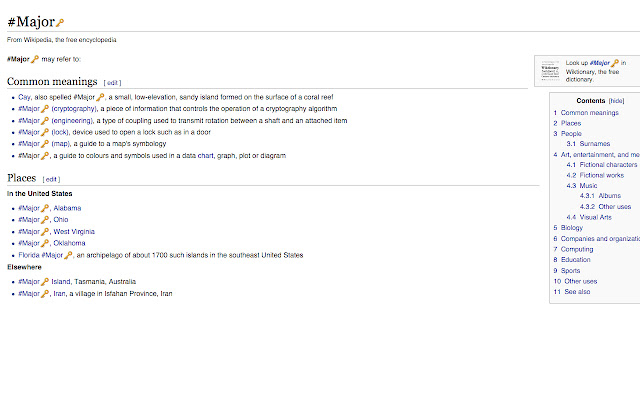The image size is (640, 400).
Task: Hide the Contents table
Action: click(x=616, y=101)
